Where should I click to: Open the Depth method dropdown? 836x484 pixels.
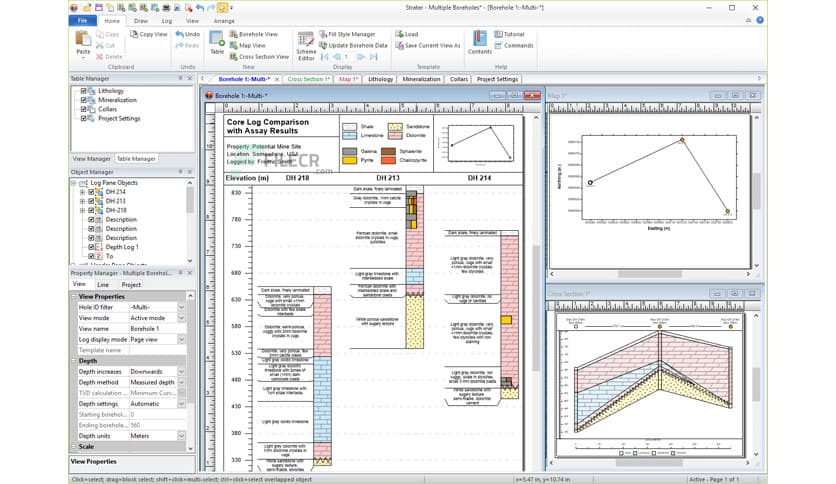tap(181, 382)
